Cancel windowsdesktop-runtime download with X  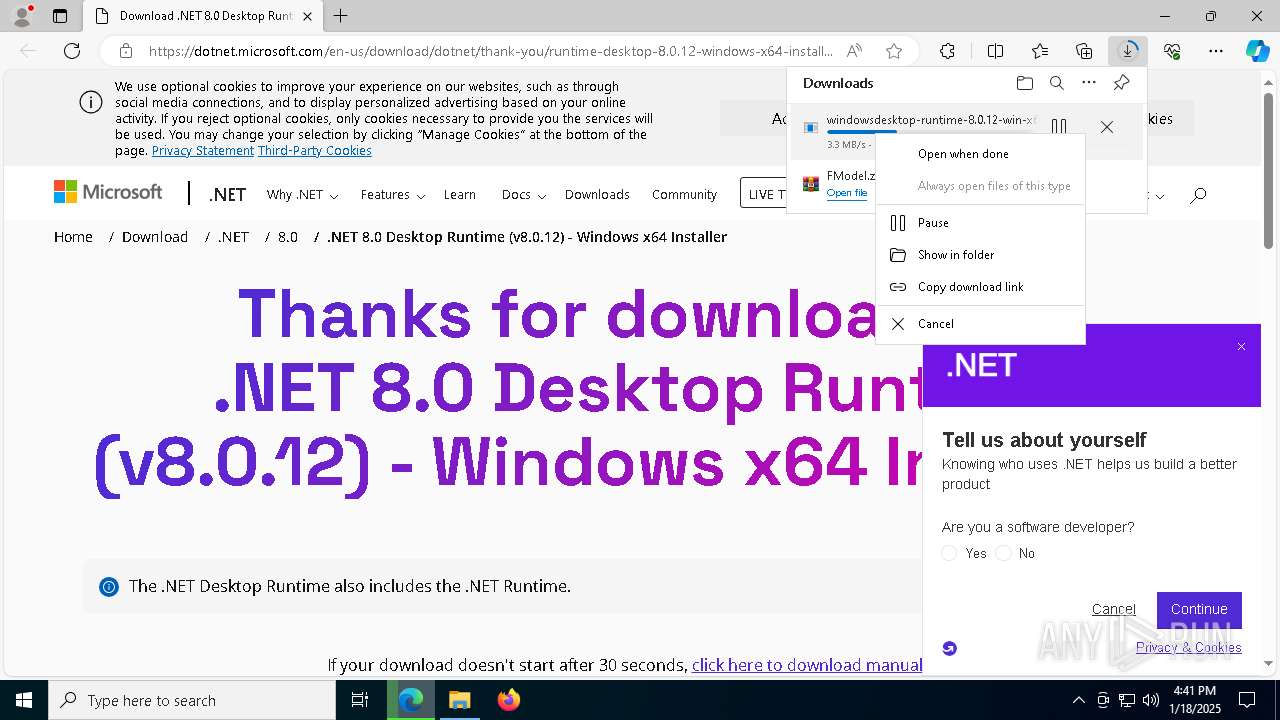[x=1106, y=127]
